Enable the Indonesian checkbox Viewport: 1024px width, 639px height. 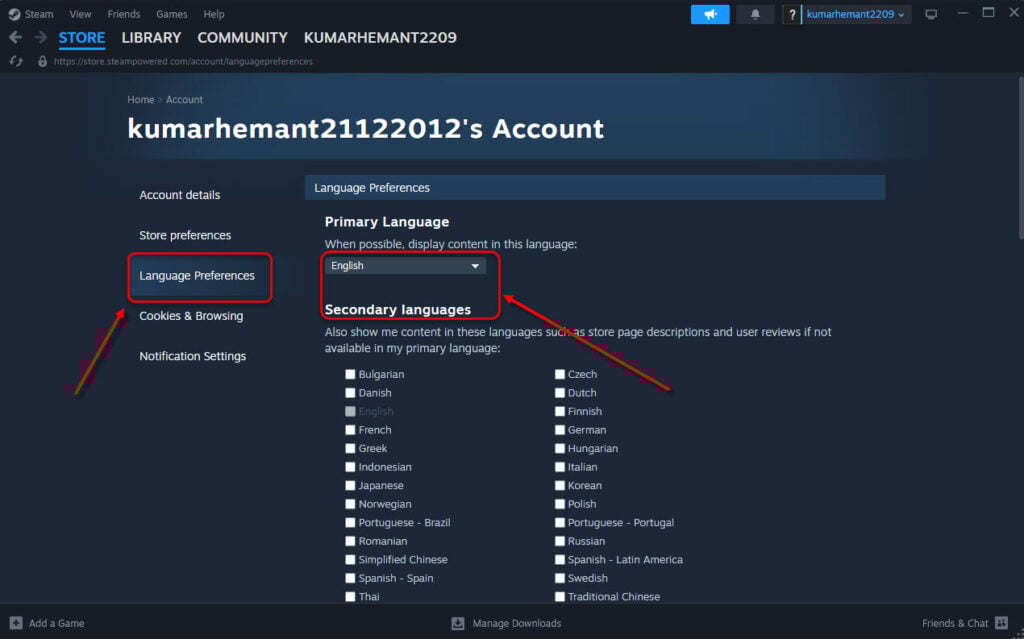click(x=350, y=467)
